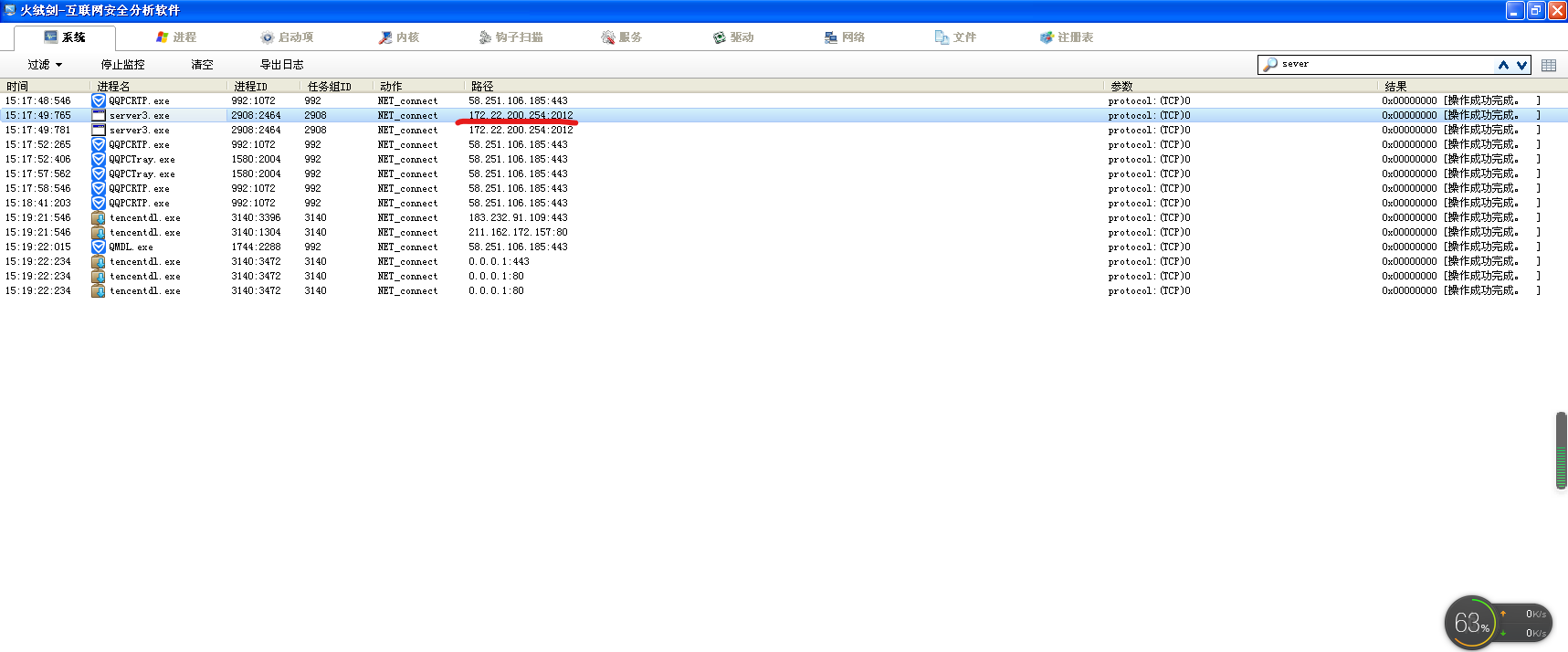
Task: Sort by the 进程名 column header
Action: [159, 86]
